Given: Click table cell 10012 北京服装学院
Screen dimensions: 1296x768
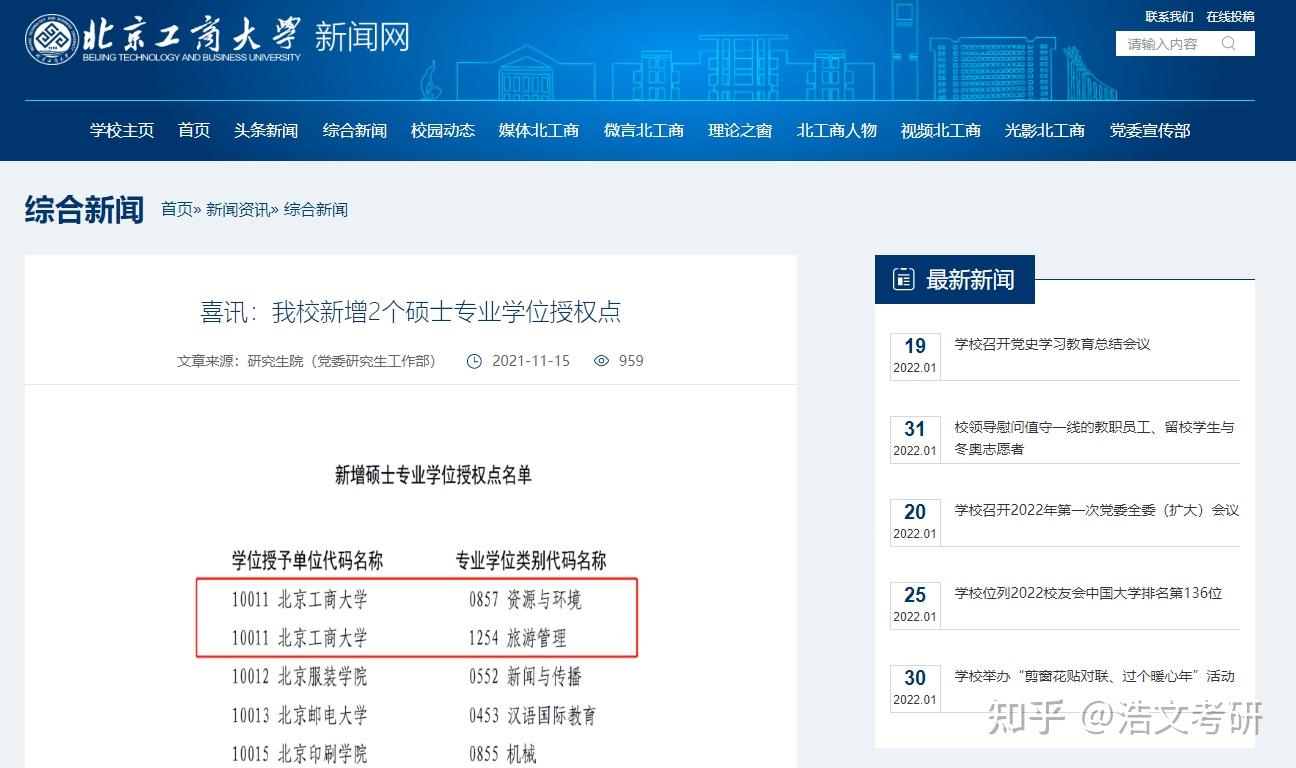Looking at the screenshot, I should (300, 677).
